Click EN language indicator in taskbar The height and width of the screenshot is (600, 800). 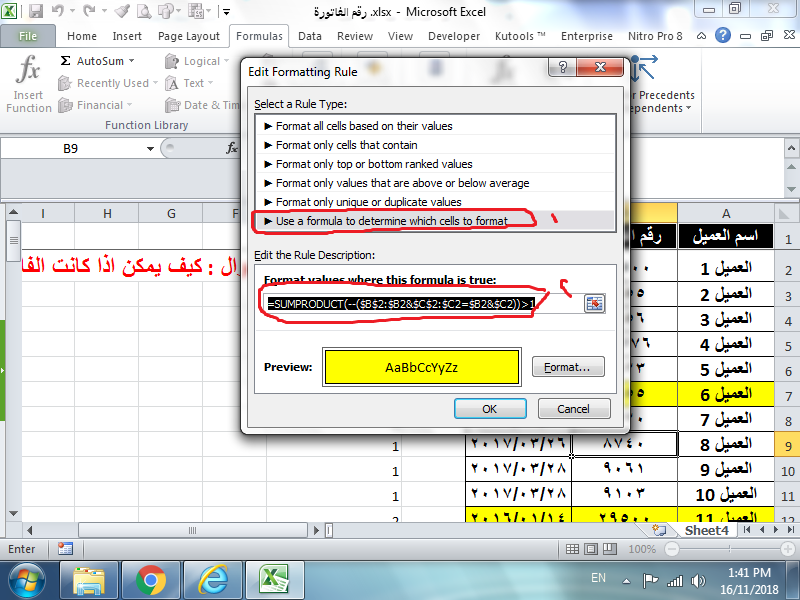click(x=598, y=578)
